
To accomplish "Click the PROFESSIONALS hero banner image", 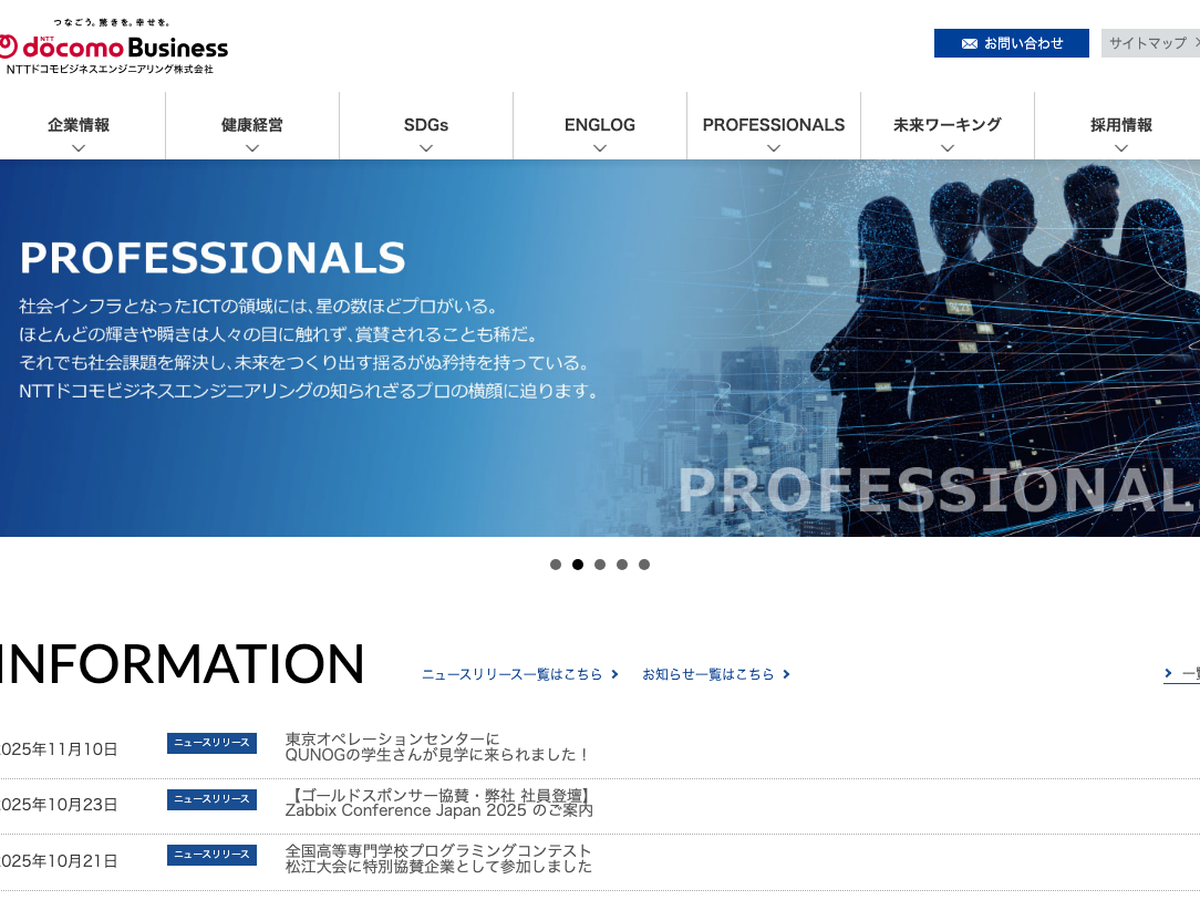I will [x=600, y=348].
